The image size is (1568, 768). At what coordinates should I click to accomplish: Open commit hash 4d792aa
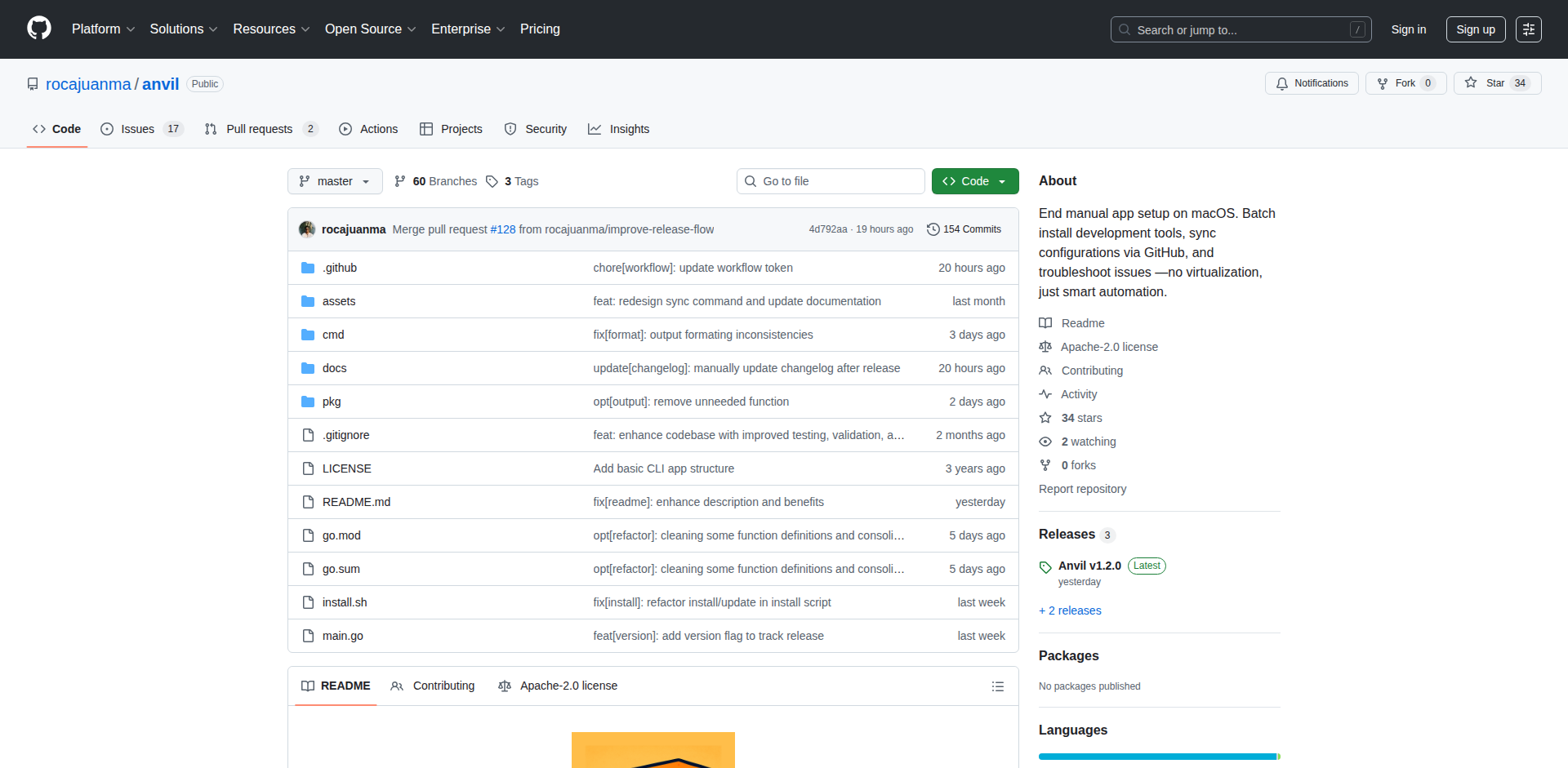(828, 229)
